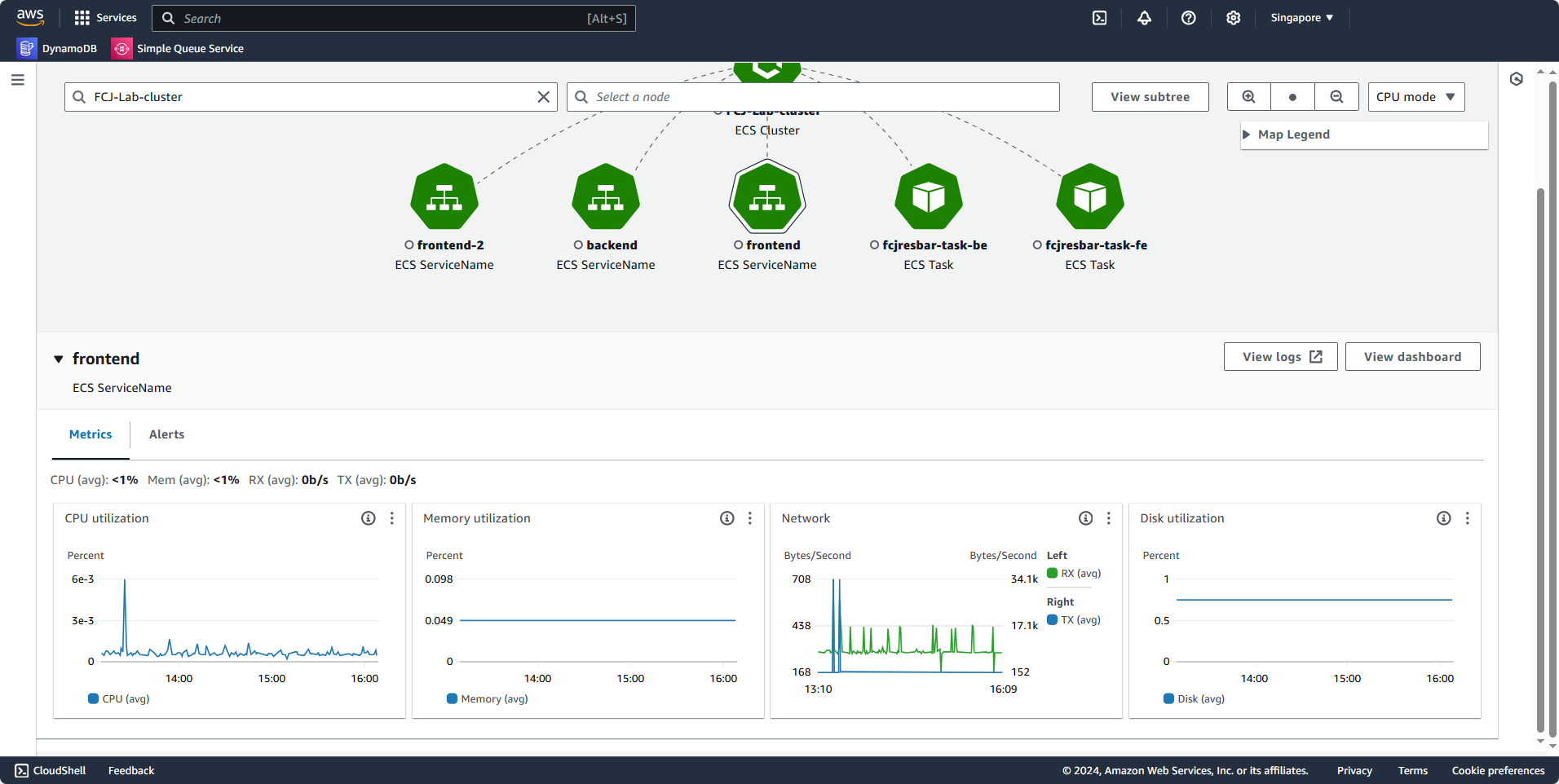This screenshot has height=784, width=1559.
Task: Click the FCJ-Lab-cluster filter field
Action: point(311,97)
